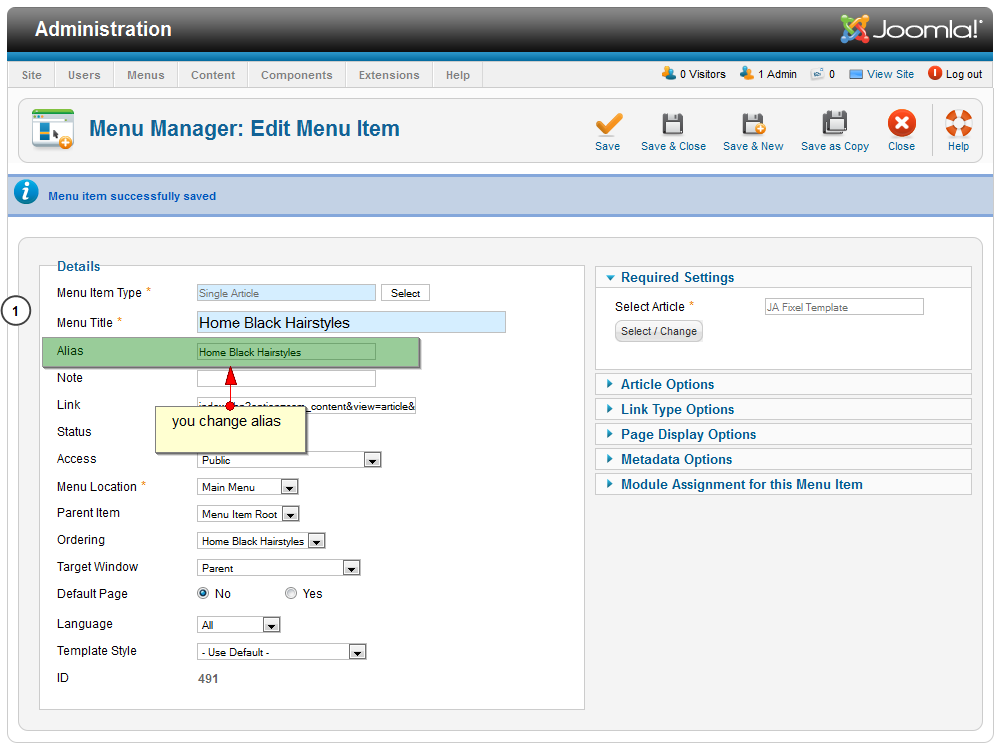This screenshot has width=1003, height=747.
Task: Click the Save as Copy icon
Action: coord(834,123)
